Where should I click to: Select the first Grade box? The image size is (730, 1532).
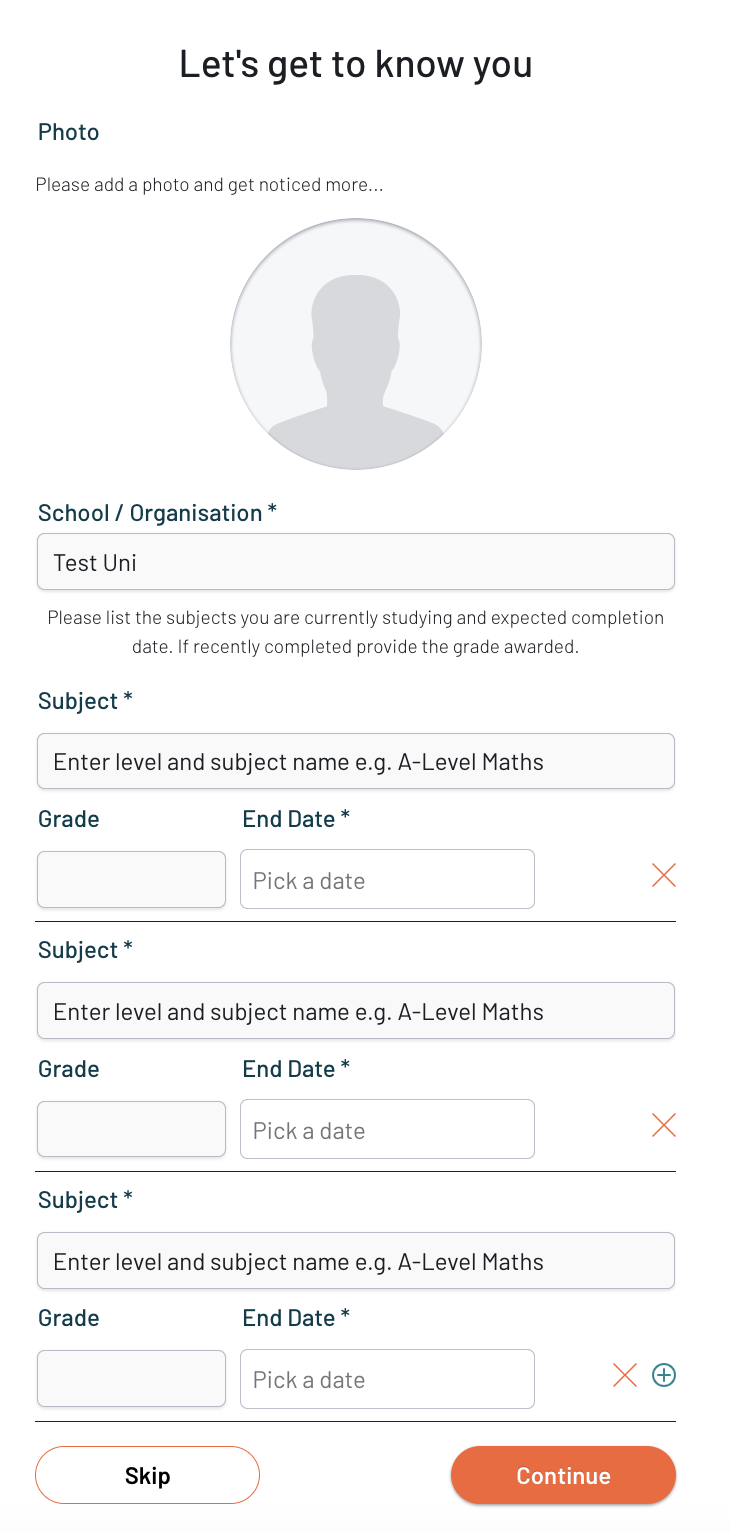tap(131, 880)
